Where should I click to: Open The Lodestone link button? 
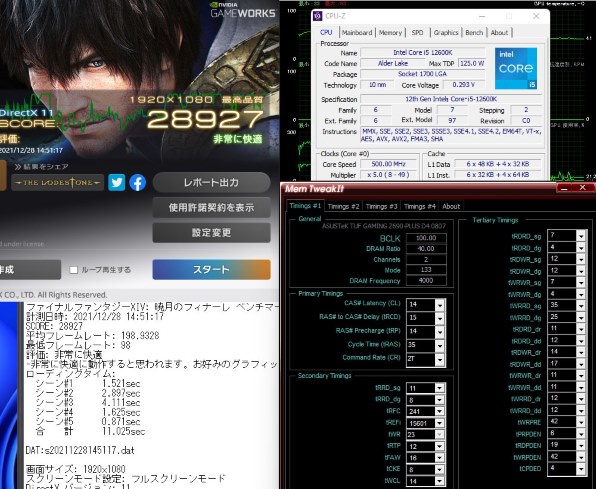(x=57, y=183)
